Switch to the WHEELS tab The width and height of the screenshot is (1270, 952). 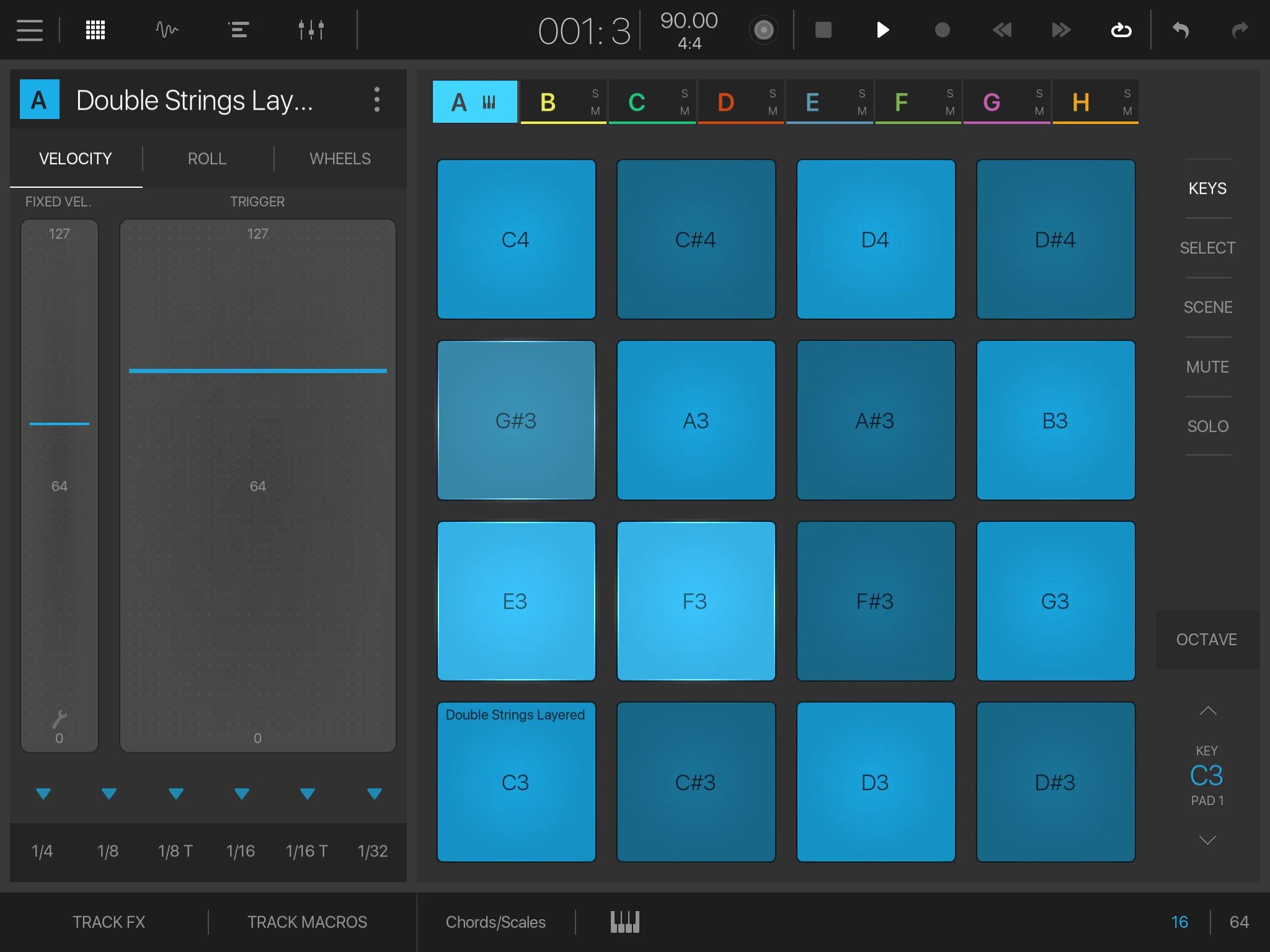[340, 159]
